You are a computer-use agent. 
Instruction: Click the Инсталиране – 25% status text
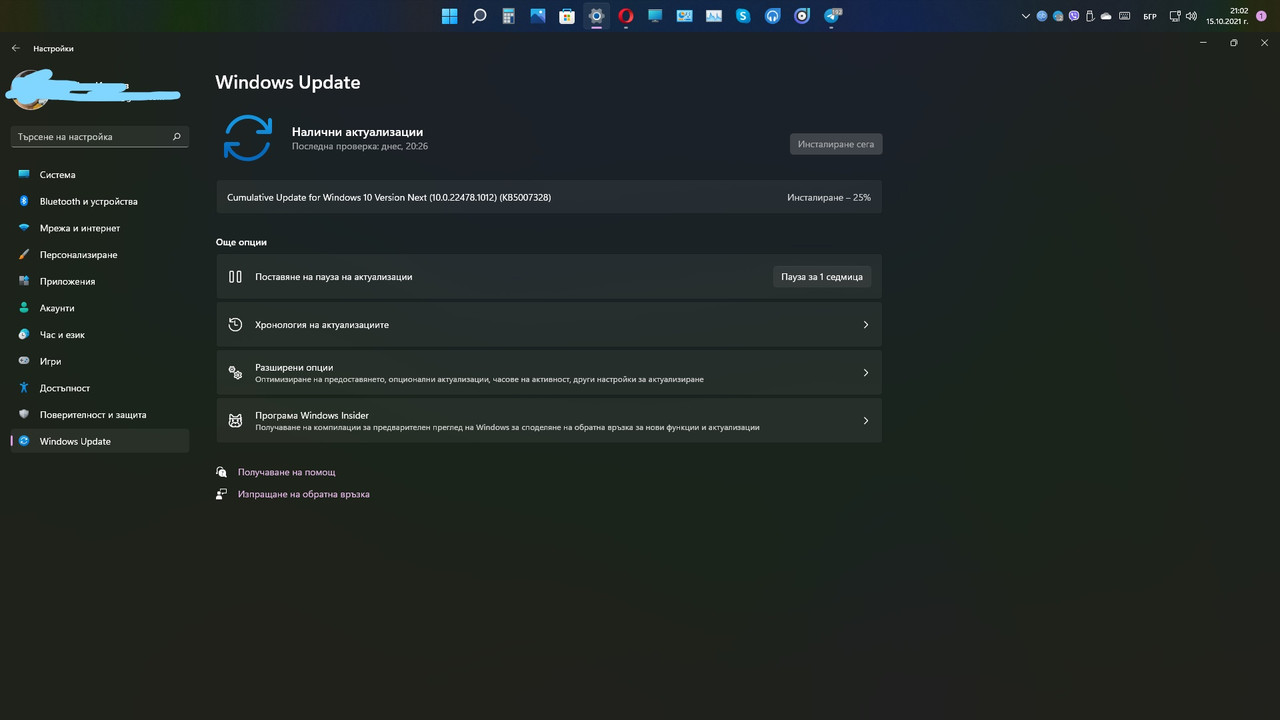pyautogui.click(x=828, y=198)
